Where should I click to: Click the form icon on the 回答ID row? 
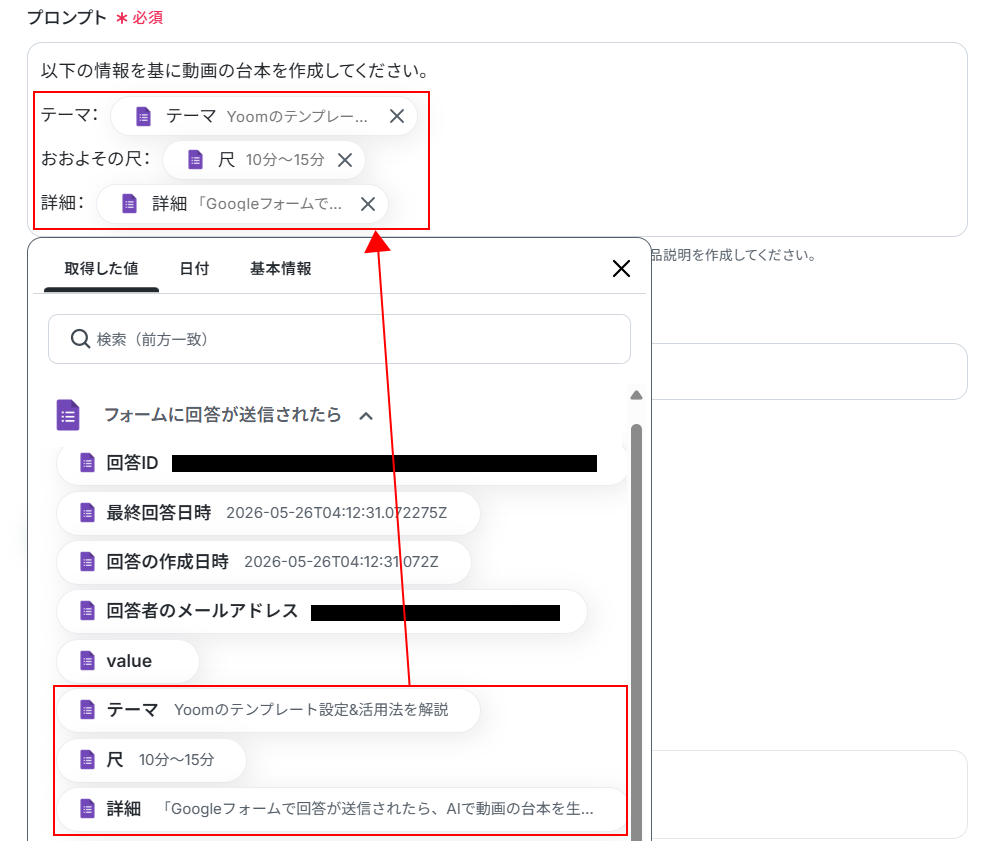click(87, 463)
